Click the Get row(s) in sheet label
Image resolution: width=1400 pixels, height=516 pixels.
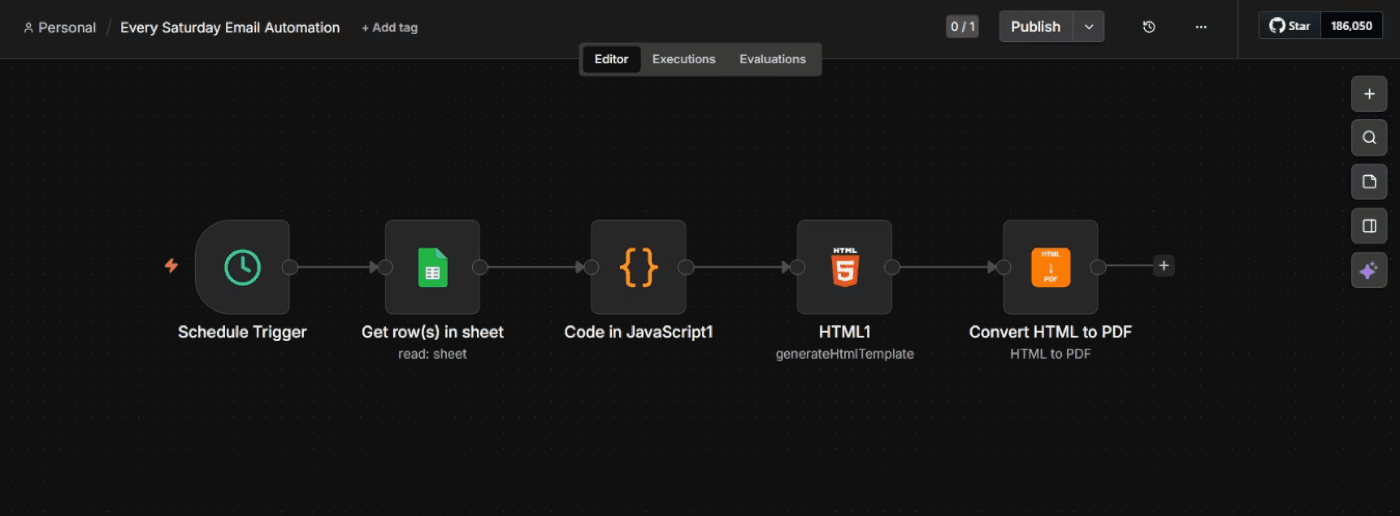pyautogui.click(x=432, y=332)
